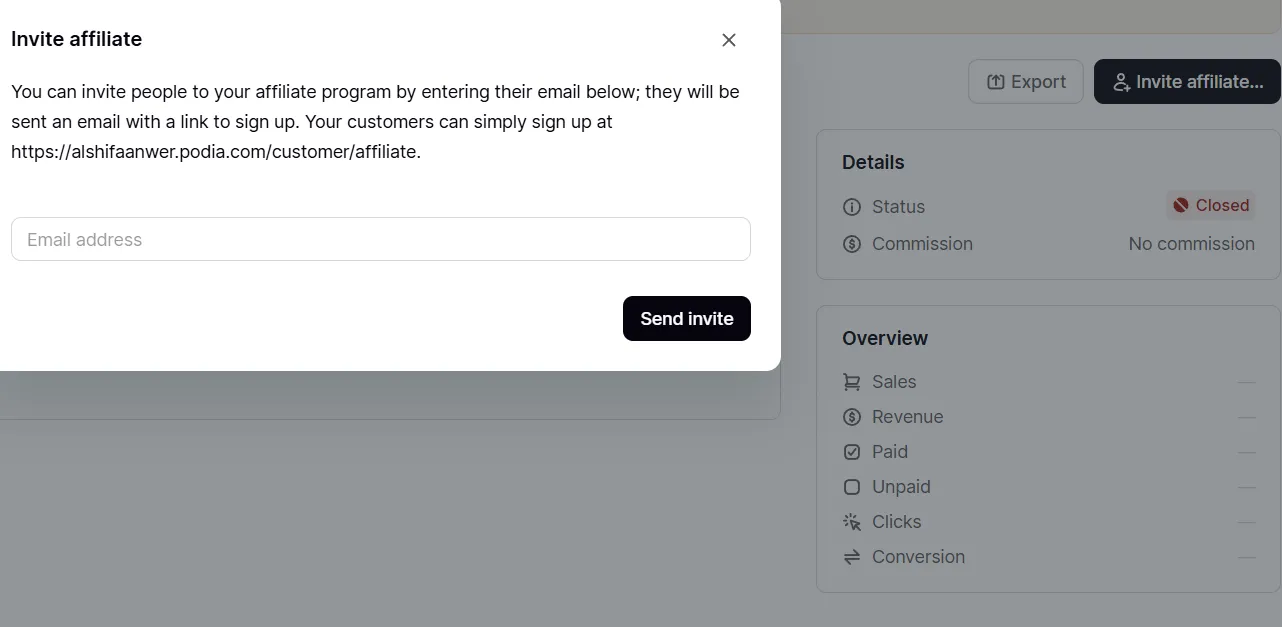Click the export upload icon
The height and width of the screenshot is (627, 1282).
click(996, 82)
